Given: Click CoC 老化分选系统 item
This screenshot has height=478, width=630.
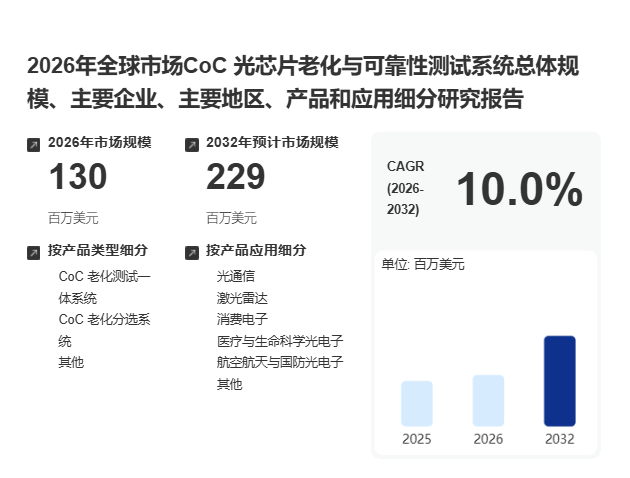Looking at the screenshot, I should [x=104, y=330].
